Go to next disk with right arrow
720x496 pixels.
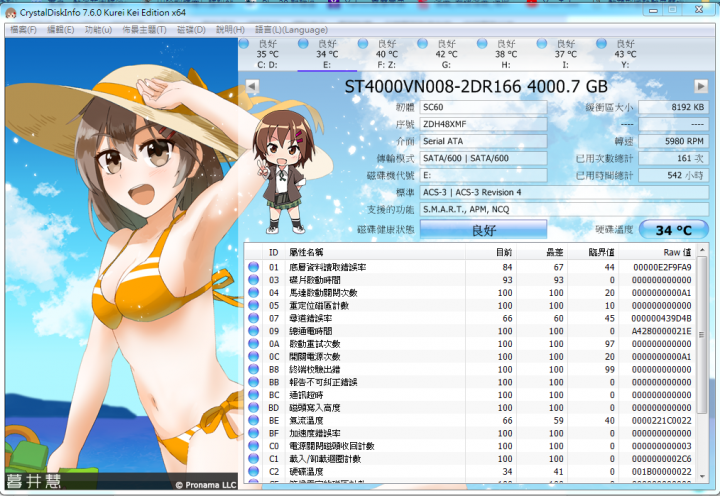point(701,86)
